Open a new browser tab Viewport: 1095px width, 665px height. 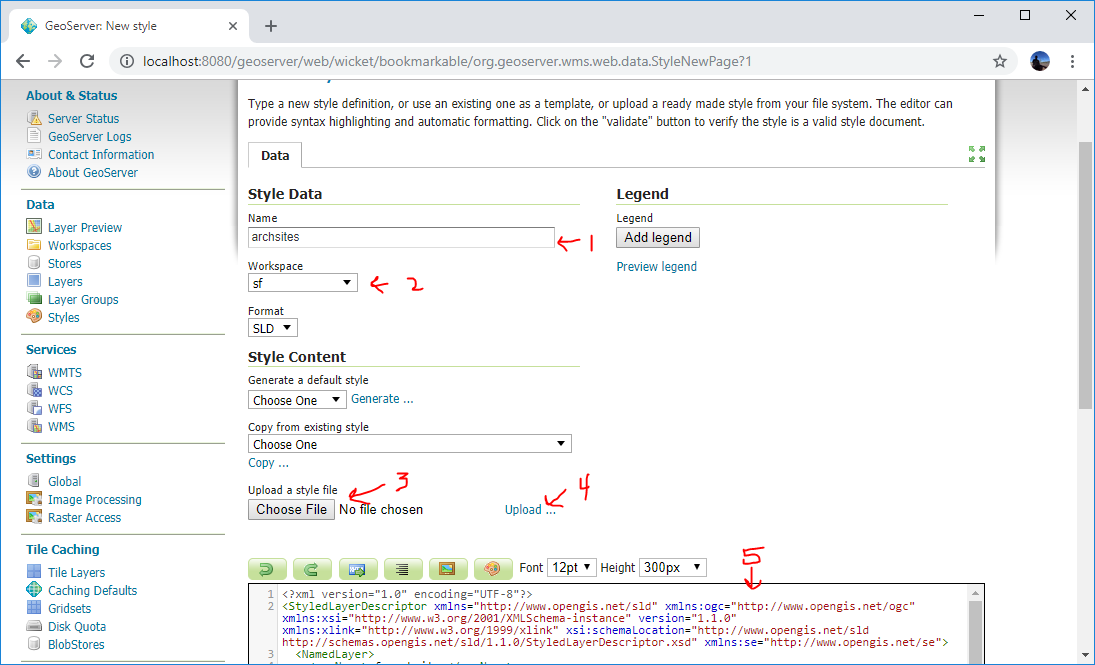(x=271, y=26)
